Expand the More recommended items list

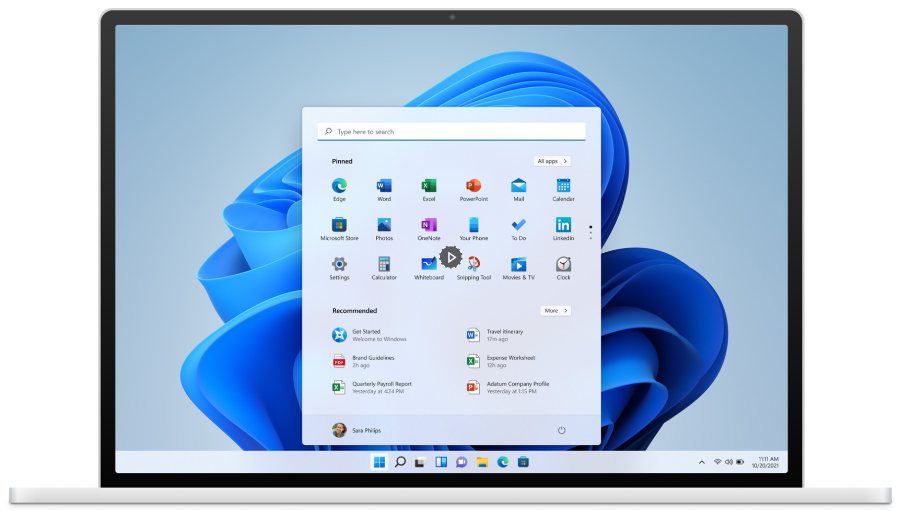[x=555, y=311]
